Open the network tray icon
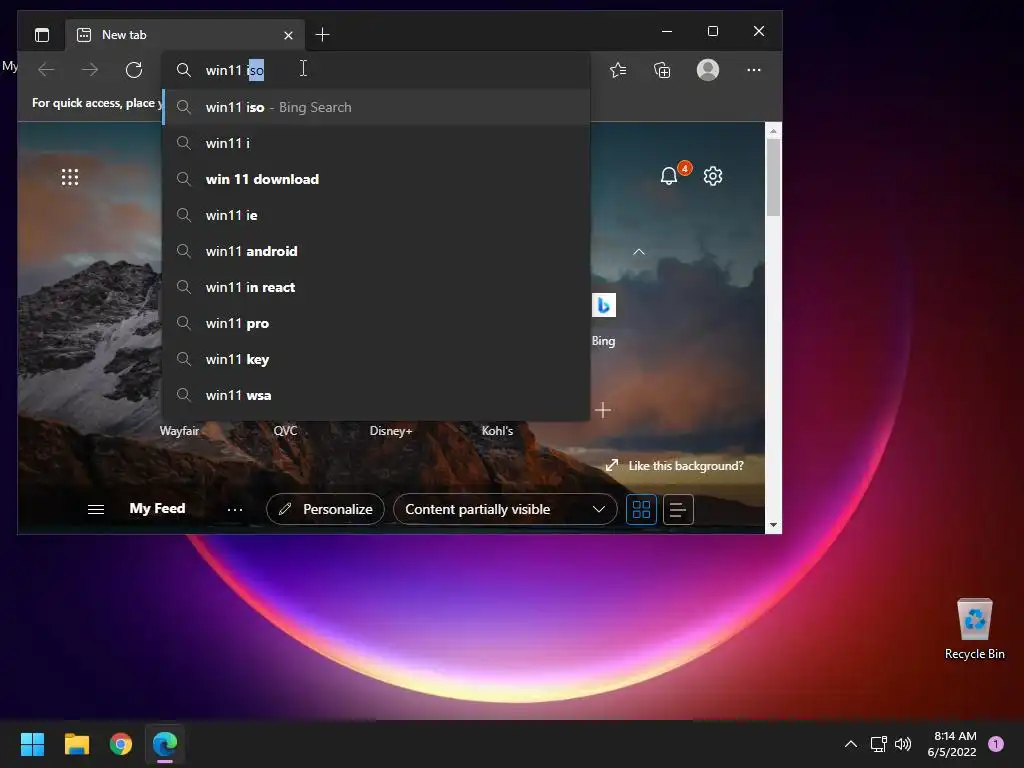 (878, 744)
